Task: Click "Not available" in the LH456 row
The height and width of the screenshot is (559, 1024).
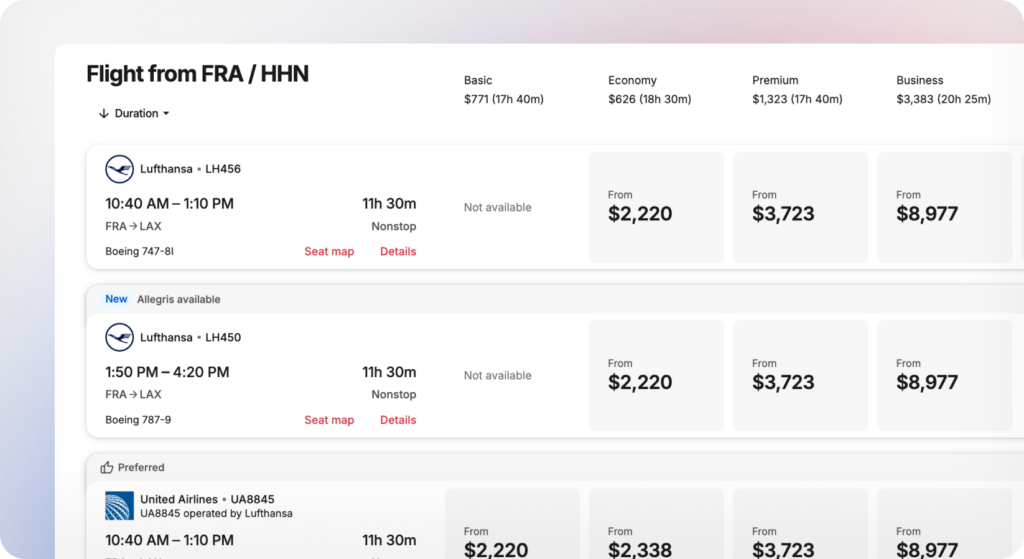Action: point(498,208)
